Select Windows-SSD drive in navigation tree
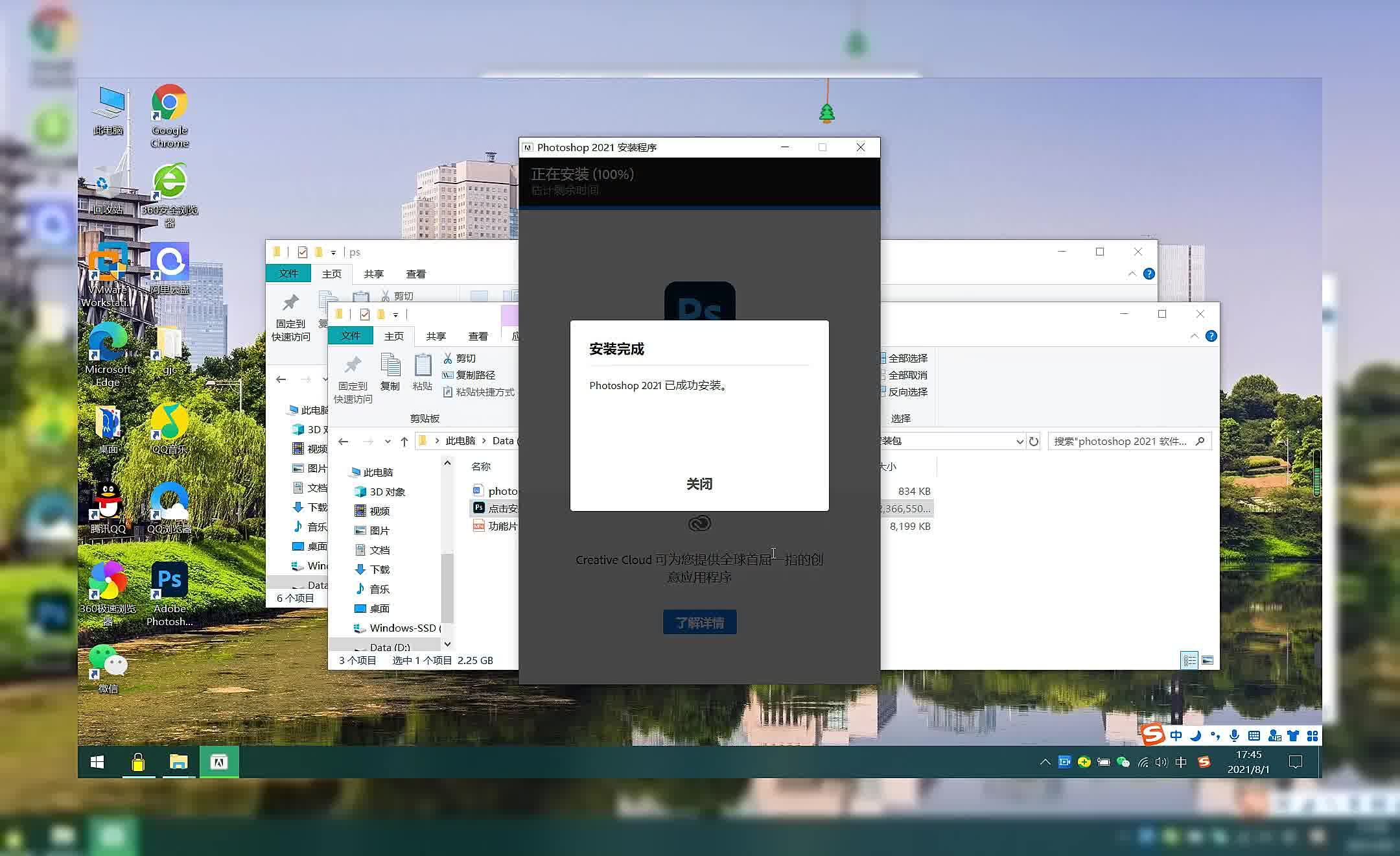Image resolution: width=1400 pixels, height=856 pixels. point(397,628)
